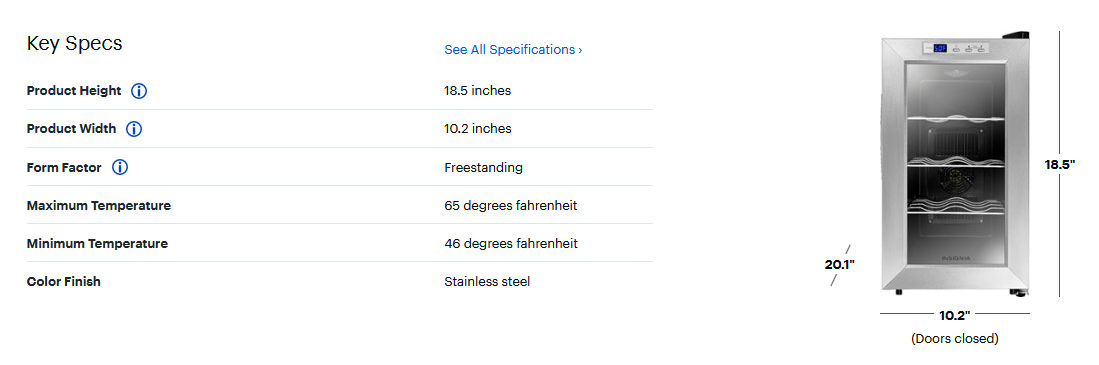The width and height of the screenshot is (1099, 365).
Task: Click the chevron after See All Specifications
Action: point(580,50)
